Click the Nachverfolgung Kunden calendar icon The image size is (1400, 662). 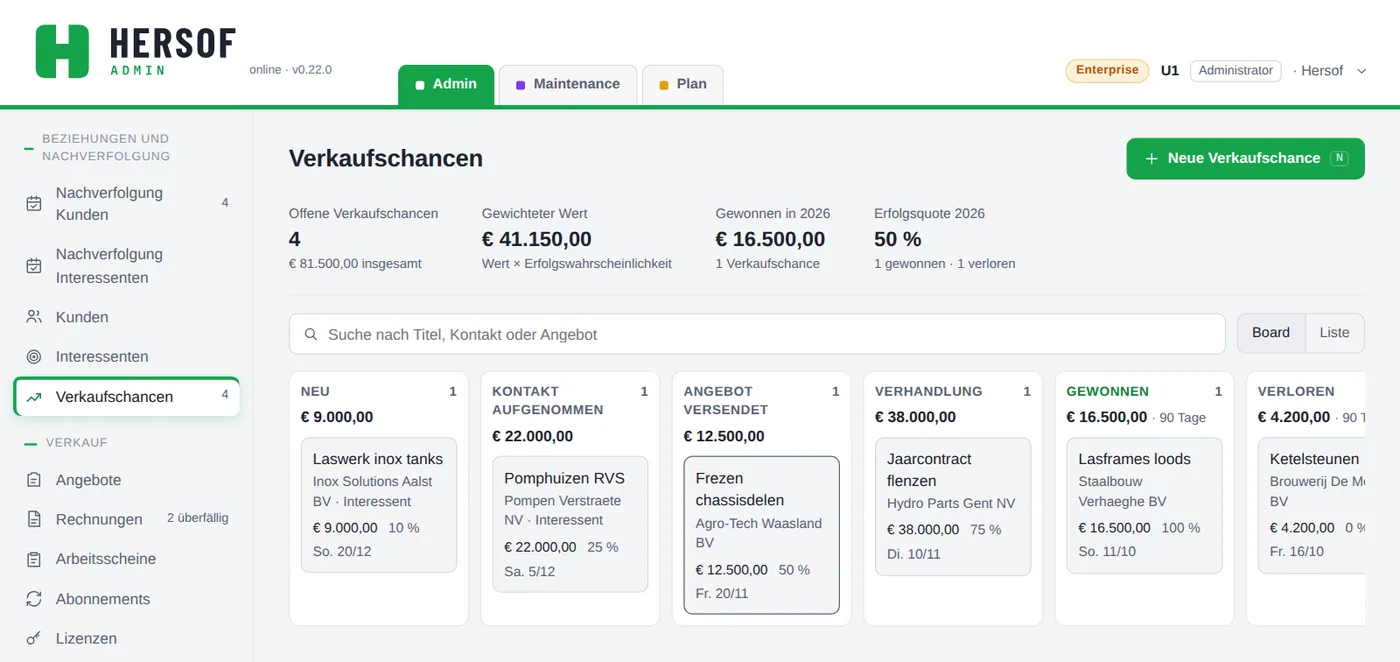34,203
